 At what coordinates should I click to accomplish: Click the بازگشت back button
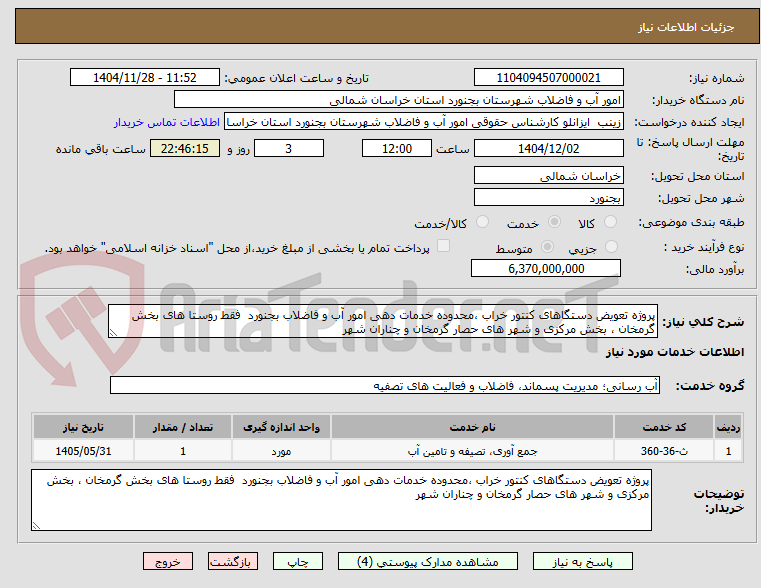(232, 561)
